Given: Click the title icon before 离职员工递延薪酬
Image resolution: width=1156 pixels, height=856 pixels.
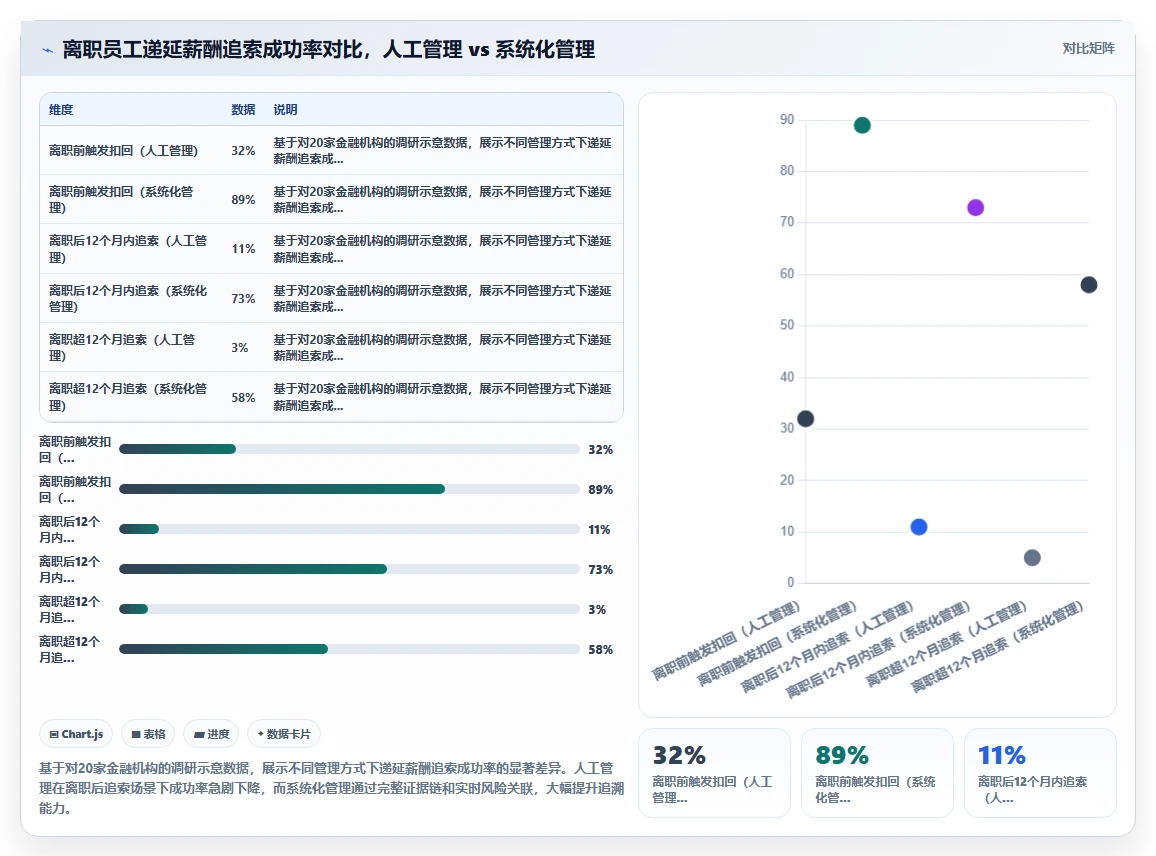Looking at the screenshot, I should 47,50.
